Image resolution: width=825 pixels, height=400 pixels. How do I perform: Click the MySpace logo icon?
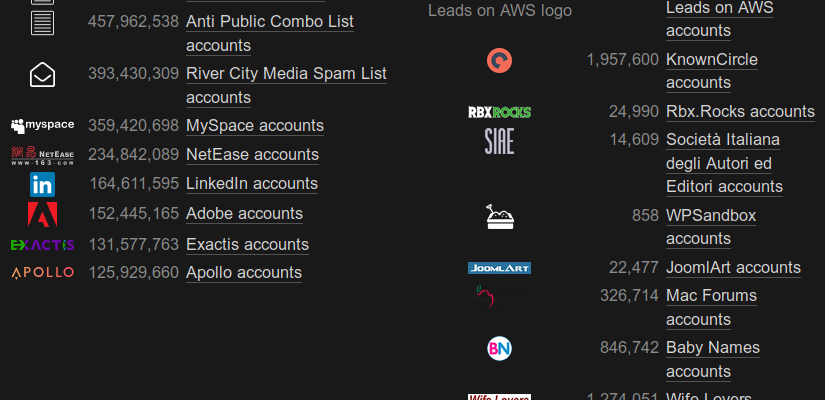pos(42,125)
